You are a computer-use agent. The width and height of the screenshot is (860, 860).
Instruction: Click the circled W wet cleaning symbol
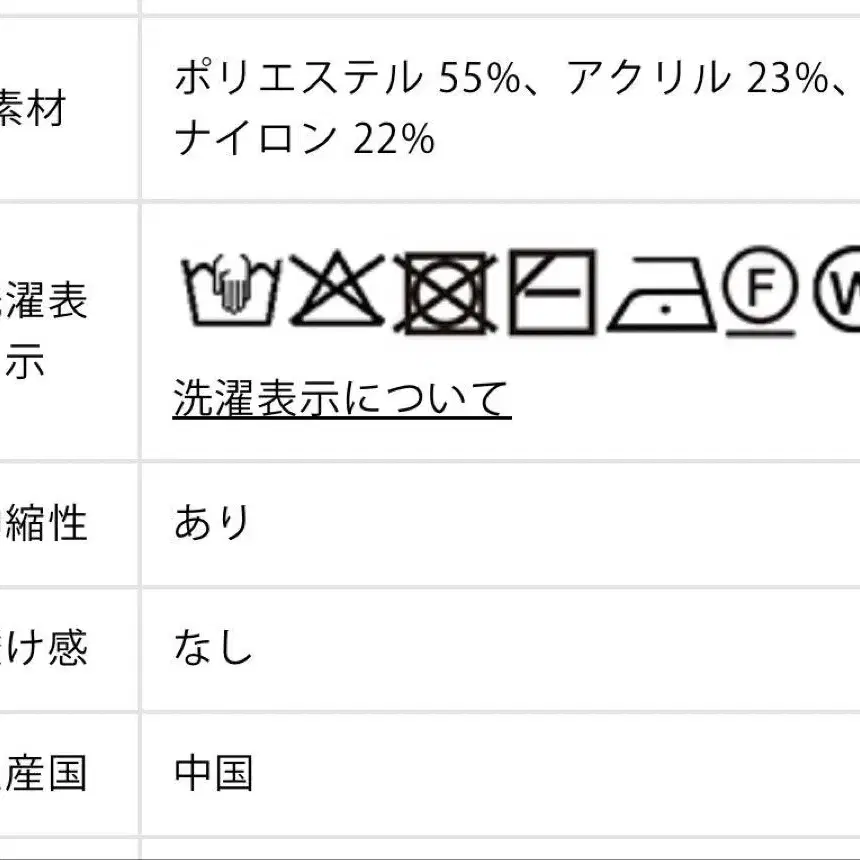point(840,289)
